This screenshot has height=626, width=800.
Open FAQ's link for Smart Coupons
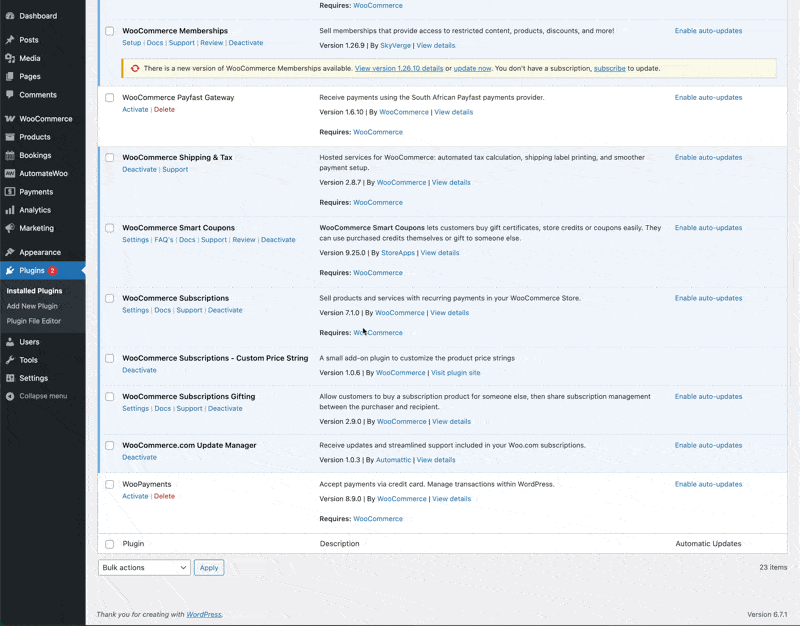[164, 240]
